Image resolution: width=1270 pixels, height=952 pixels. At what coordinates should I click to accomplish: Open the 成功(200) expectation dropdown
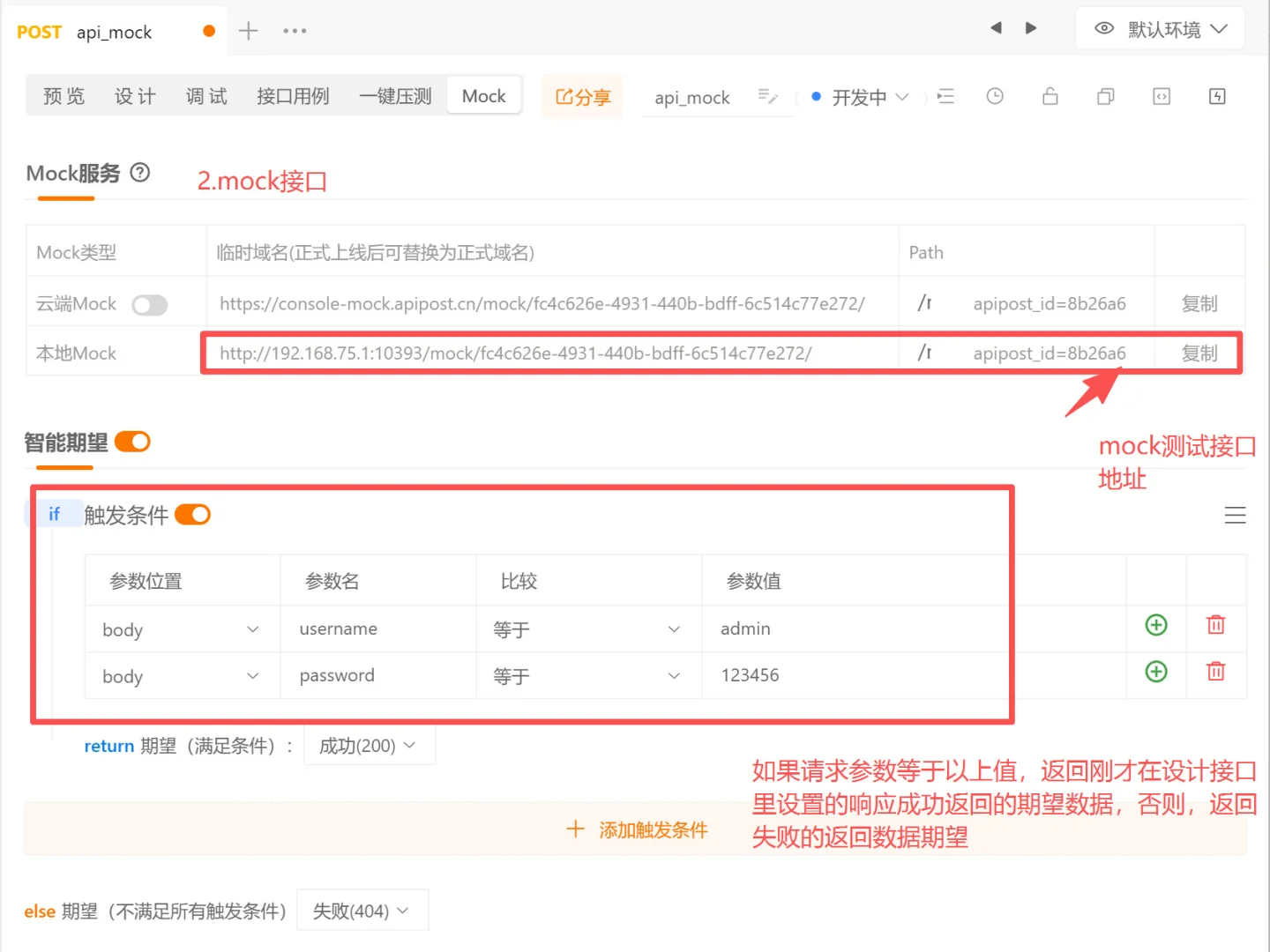pos(369,745)
